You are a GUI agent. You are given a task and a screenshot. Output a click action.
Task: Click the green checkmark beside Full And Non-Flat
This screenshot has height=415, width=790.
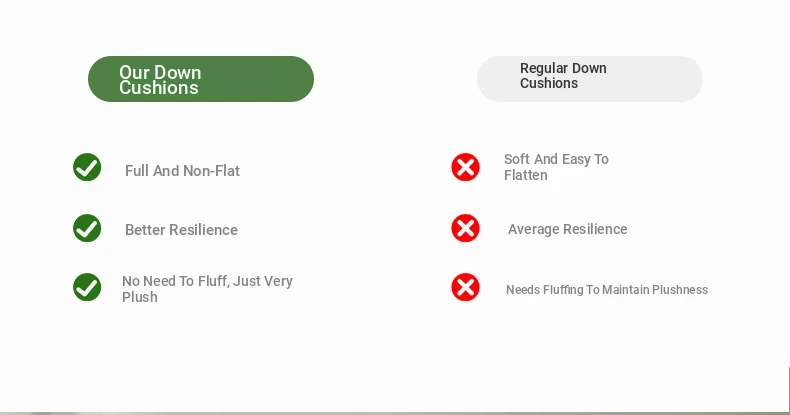pos(87,167)
